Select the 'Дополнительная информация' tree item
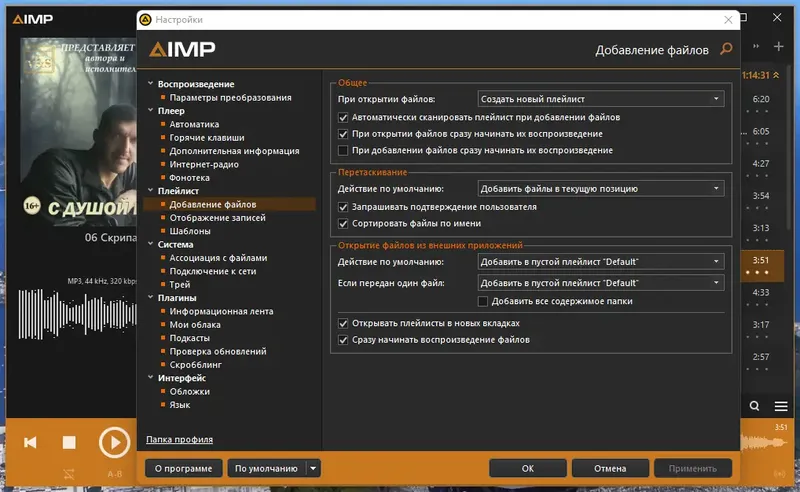This screenshot has height=492, width=800. pyautogui.click(x=234, y=151)
